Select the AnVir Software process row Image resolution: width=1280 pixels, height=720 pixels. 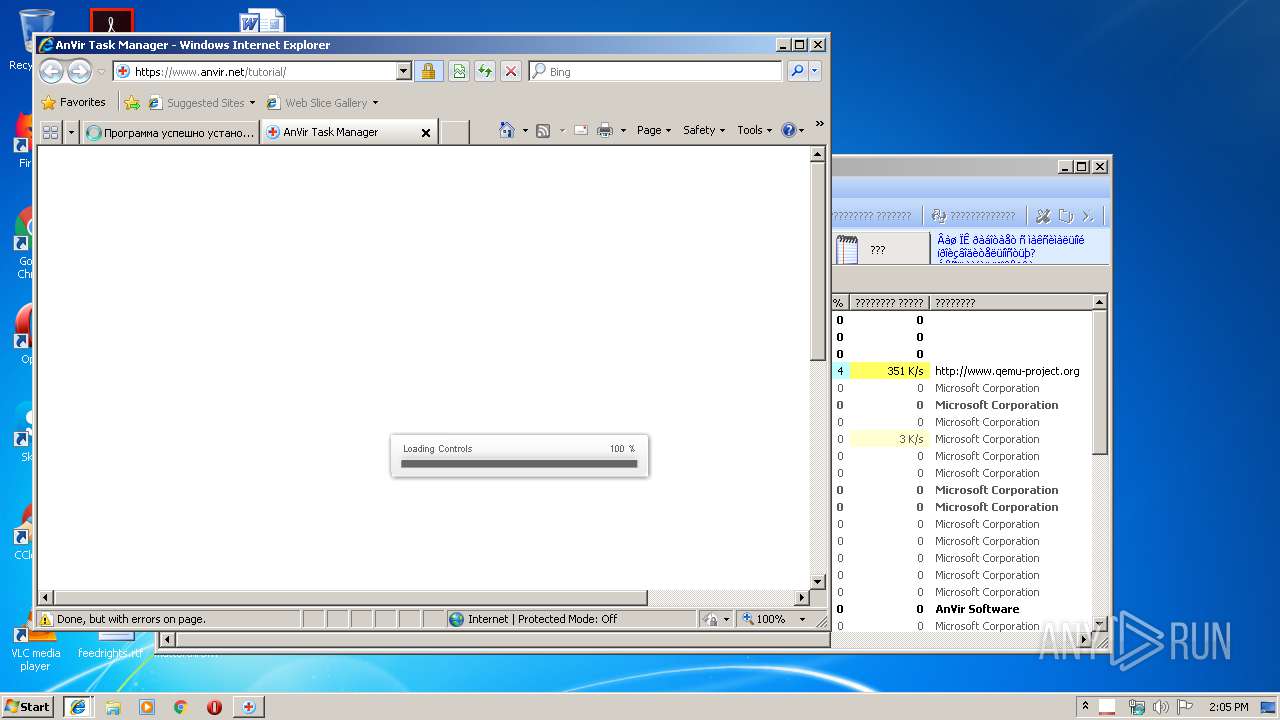(x=960, y=609)
